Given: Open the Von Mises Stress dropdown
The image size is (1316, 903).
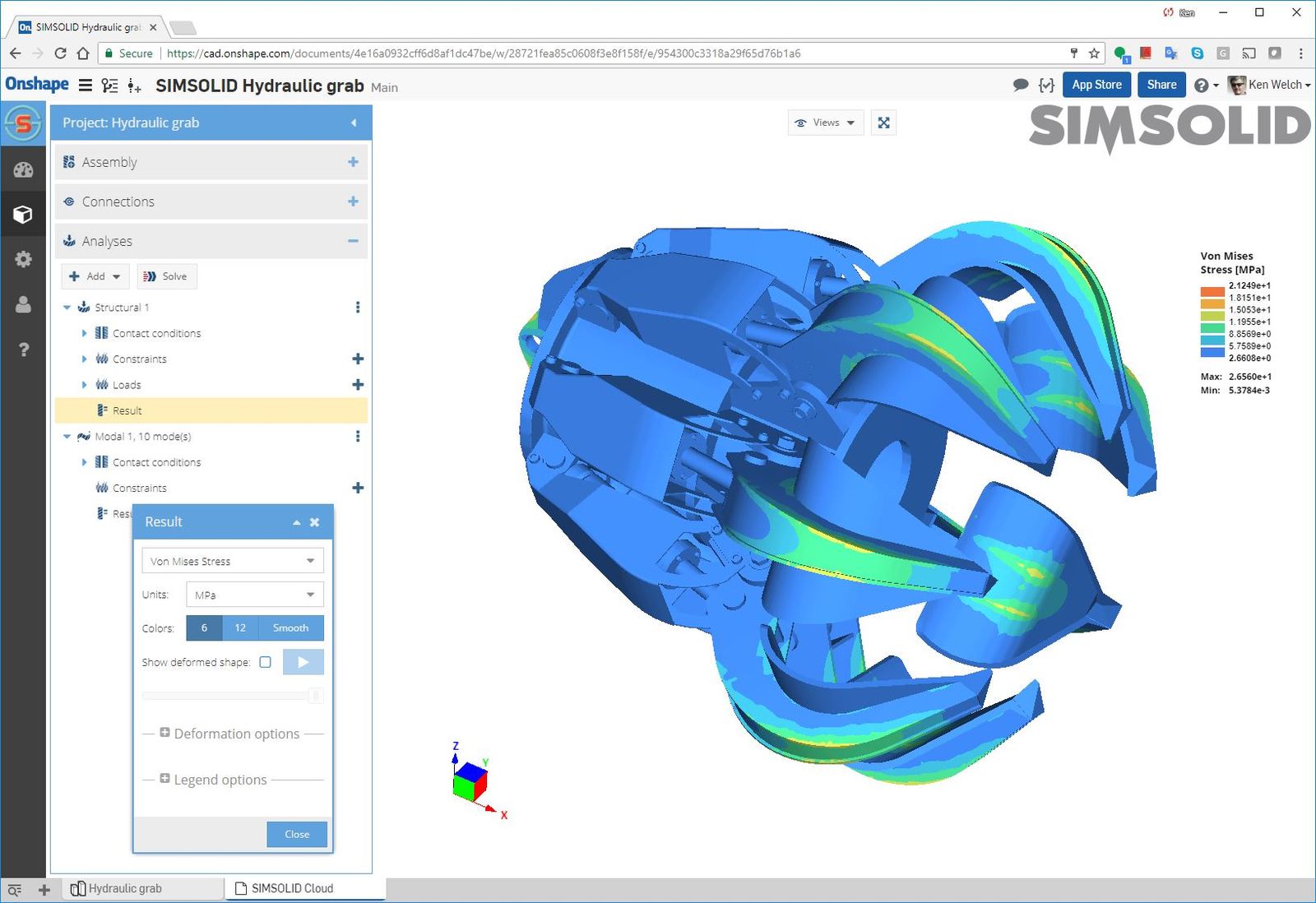Looking at the screenshot, I should [232, 561].
